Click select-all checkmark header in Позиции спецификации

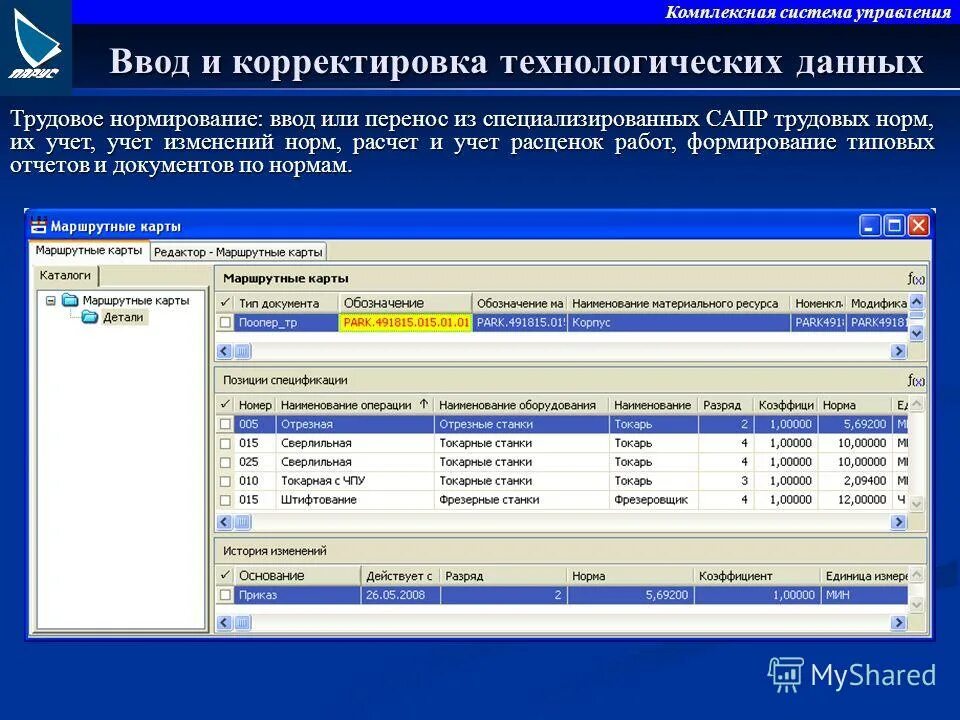point(225,404)
